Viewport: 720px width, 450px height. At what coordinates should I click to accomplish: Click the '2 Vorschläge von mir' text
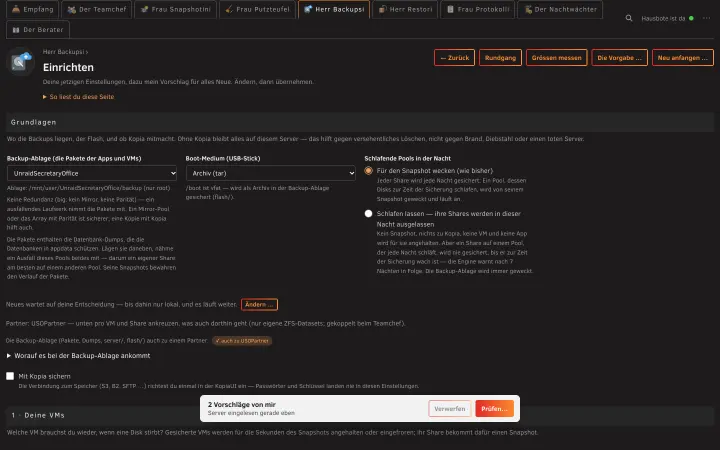pyautogui.click(x=242, y=405)
